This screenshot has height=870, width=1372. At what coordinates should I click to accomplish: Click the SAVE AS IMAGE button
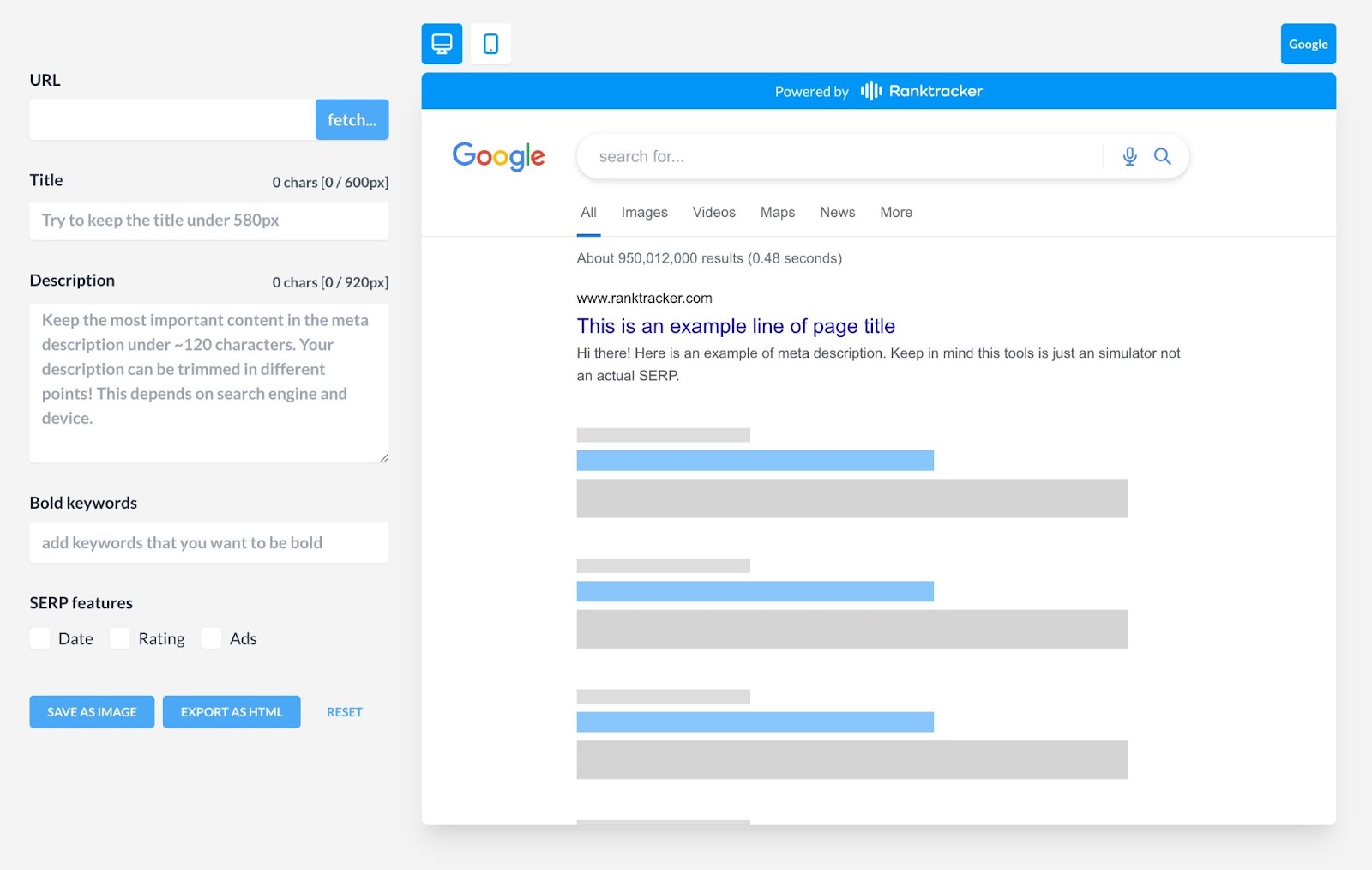91,711
